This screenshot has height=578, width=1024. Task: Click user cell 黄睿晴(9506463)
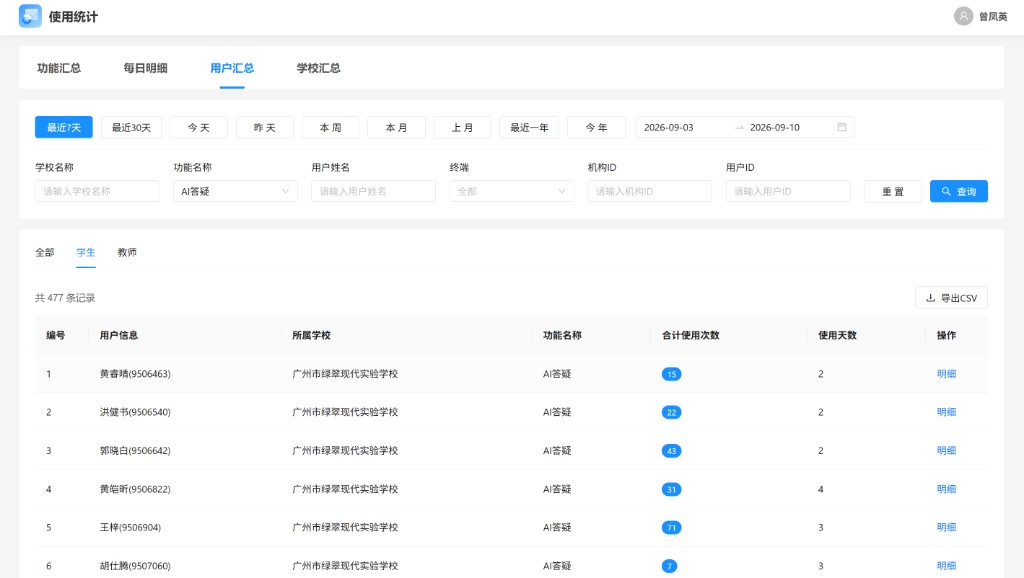[135, 374]
